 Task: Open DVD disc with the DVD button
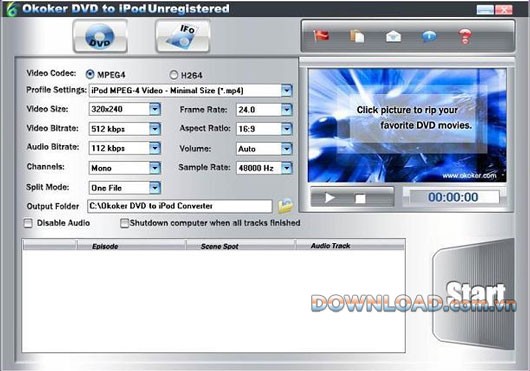[x=100, y=36]
